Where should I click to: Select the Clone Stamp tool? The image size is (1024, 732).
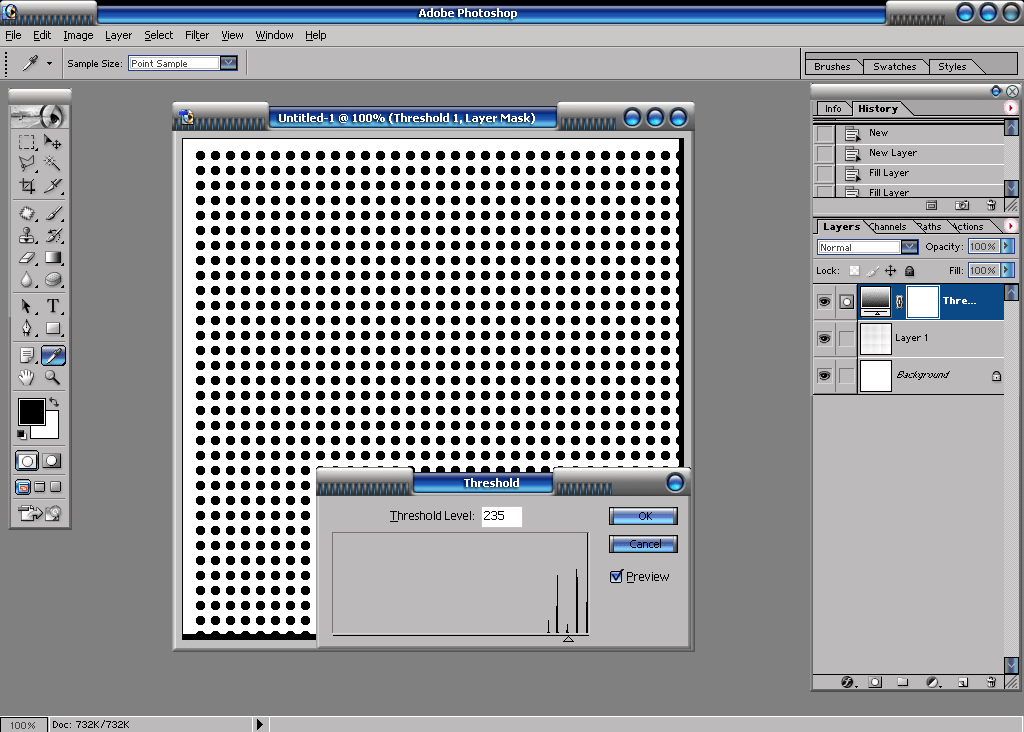coord(27,236)
